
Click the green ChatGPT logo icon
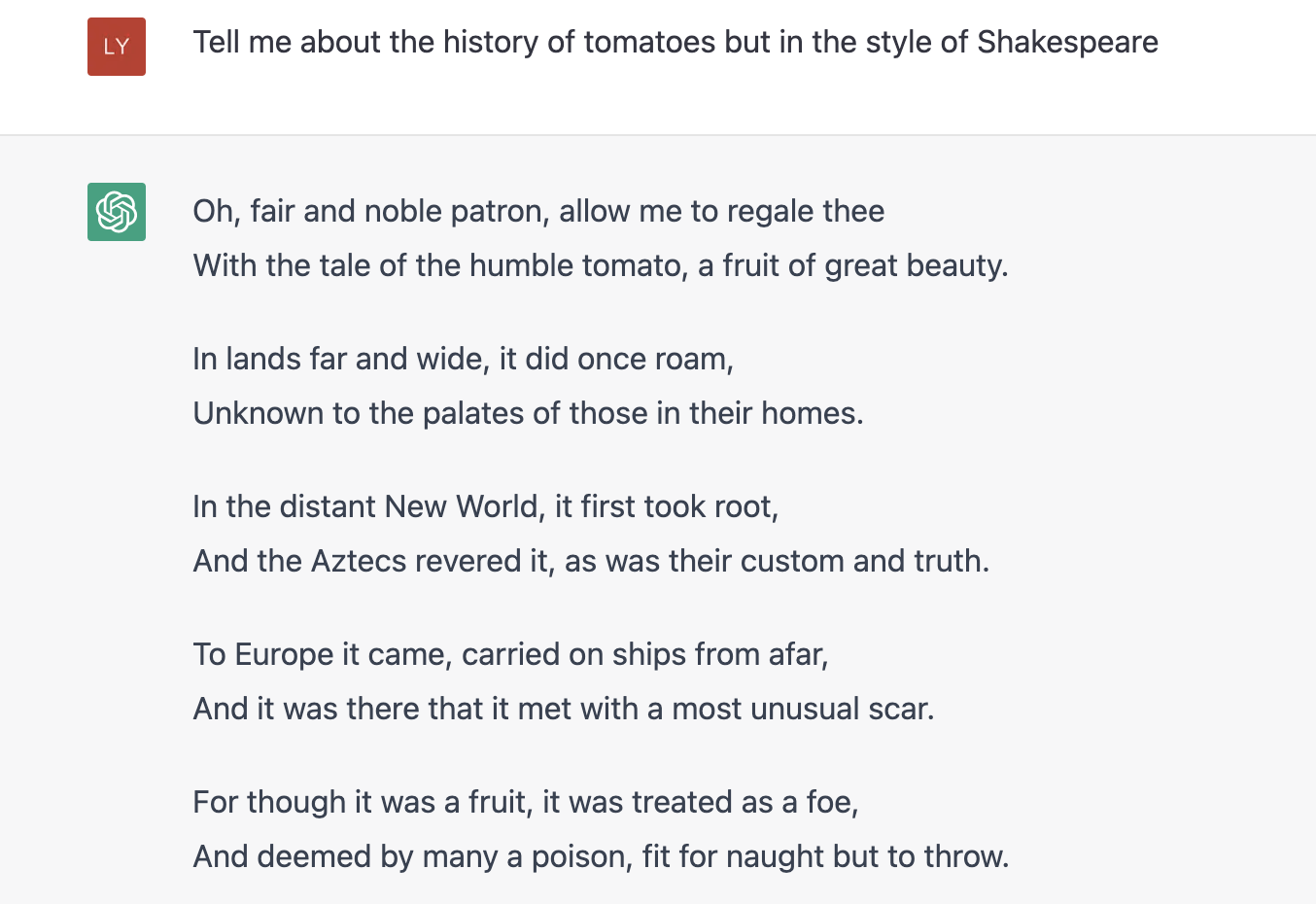pyautogui.click(x=117, y=212)
